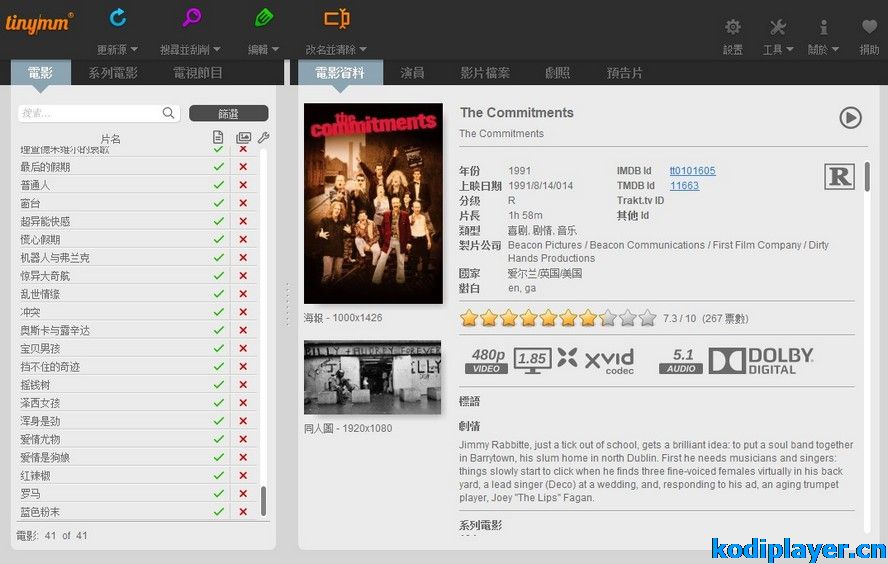
Task: Switch to the 電視節目 tab
Action: 198,73
